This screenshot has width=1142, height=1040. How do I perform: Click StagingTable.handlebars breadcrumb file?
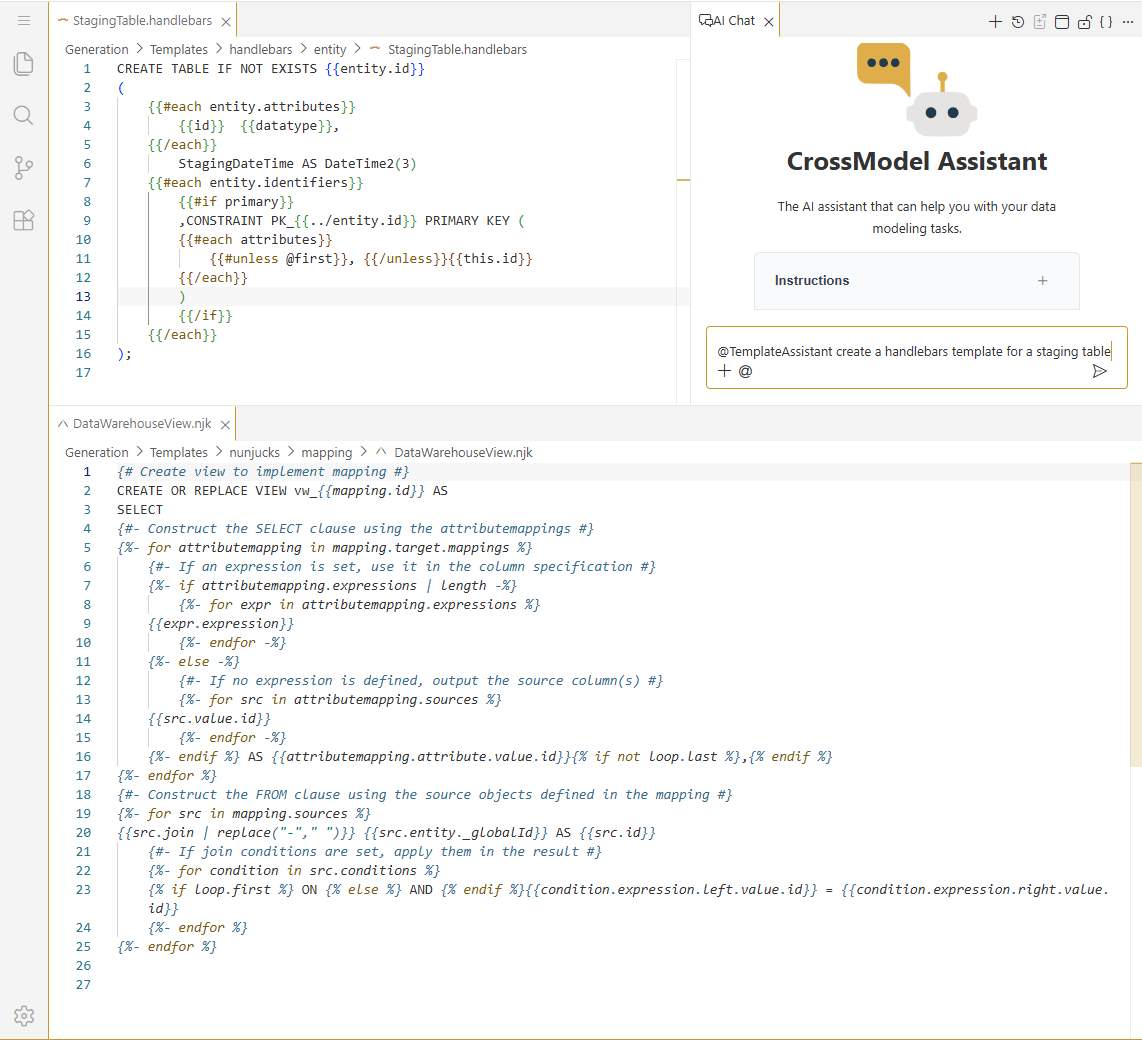[x=457, y=50]
